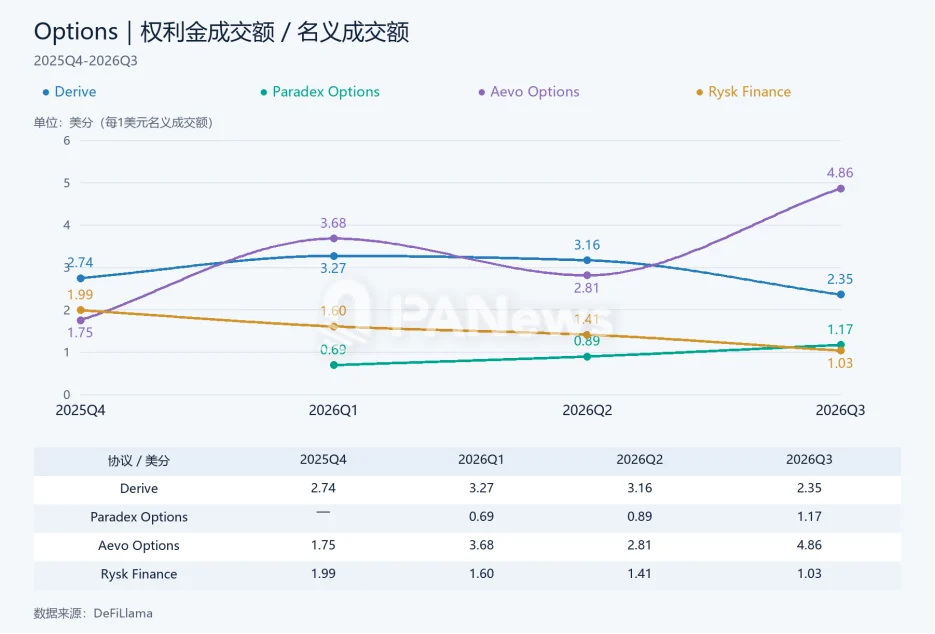This screenshot has width=935, height=634.
Task: Click the y-axis tick label '5'
Action: (67, 183)
